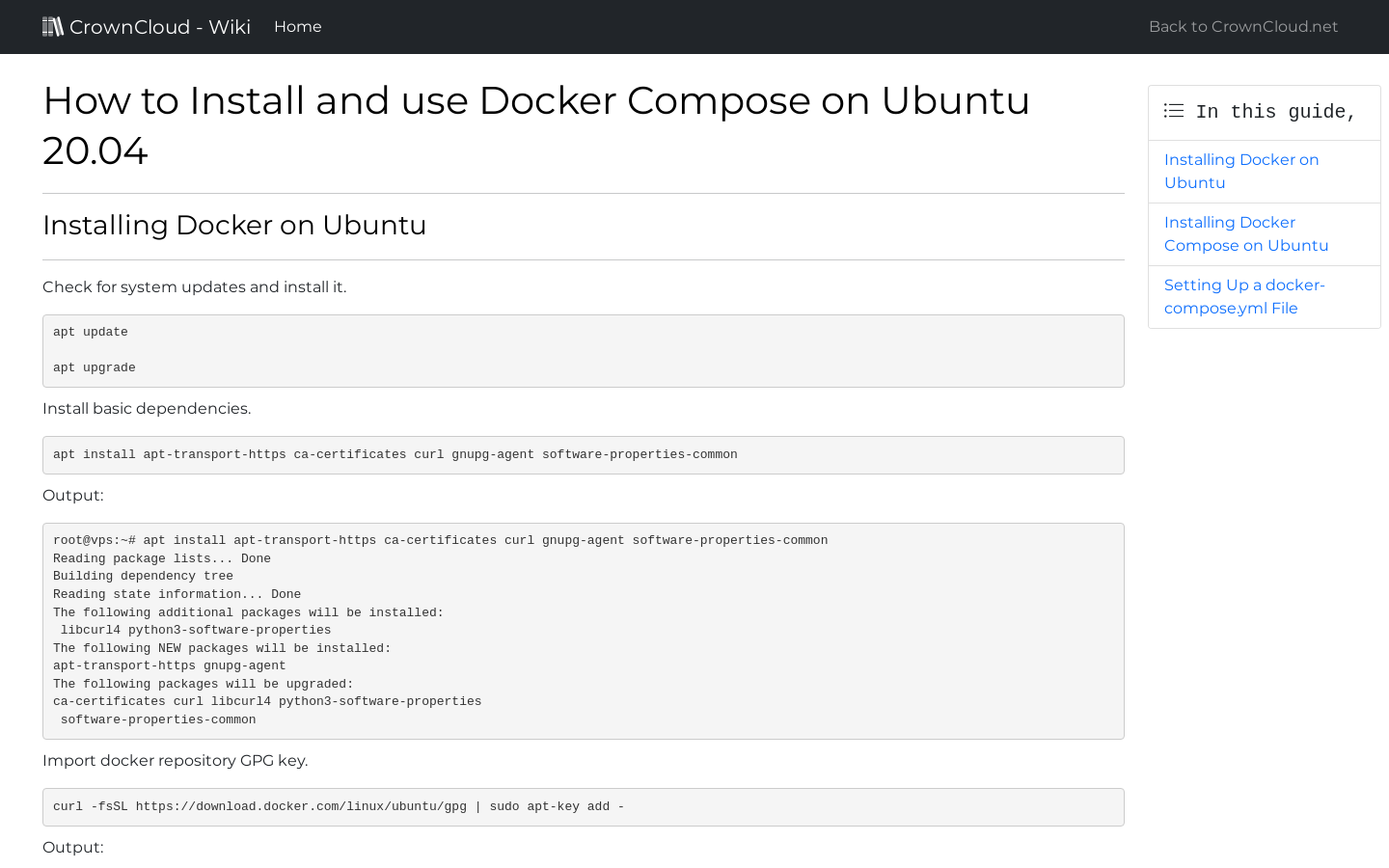Click the header bar logo area
This screenshot has width=1389, height=868.
(x=145, y=26)
